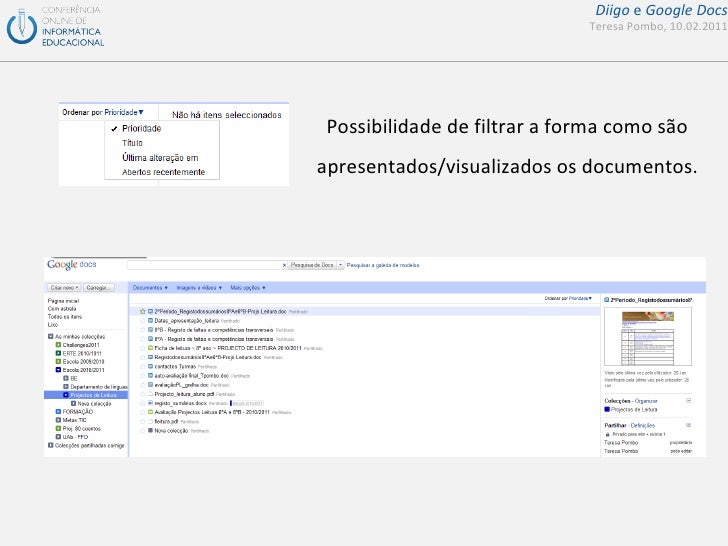The image size is (728, 546).
Task: Open the large Ordenar por Prioridade dropdown
Action: (103, 112)
